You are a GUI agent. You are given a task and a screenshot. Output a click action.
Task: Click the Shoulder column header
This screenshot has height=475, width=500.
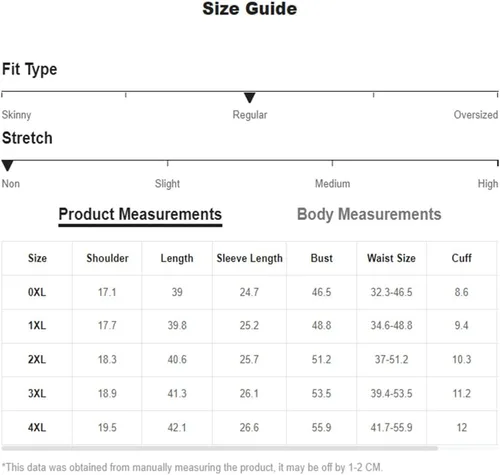tap(107, 258)
